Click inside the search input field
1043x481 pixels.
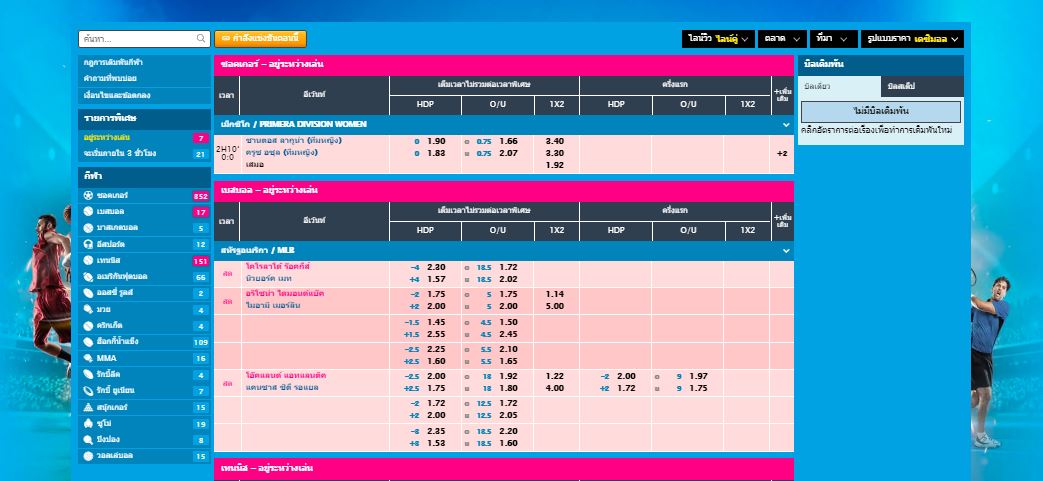pos(137,39)
